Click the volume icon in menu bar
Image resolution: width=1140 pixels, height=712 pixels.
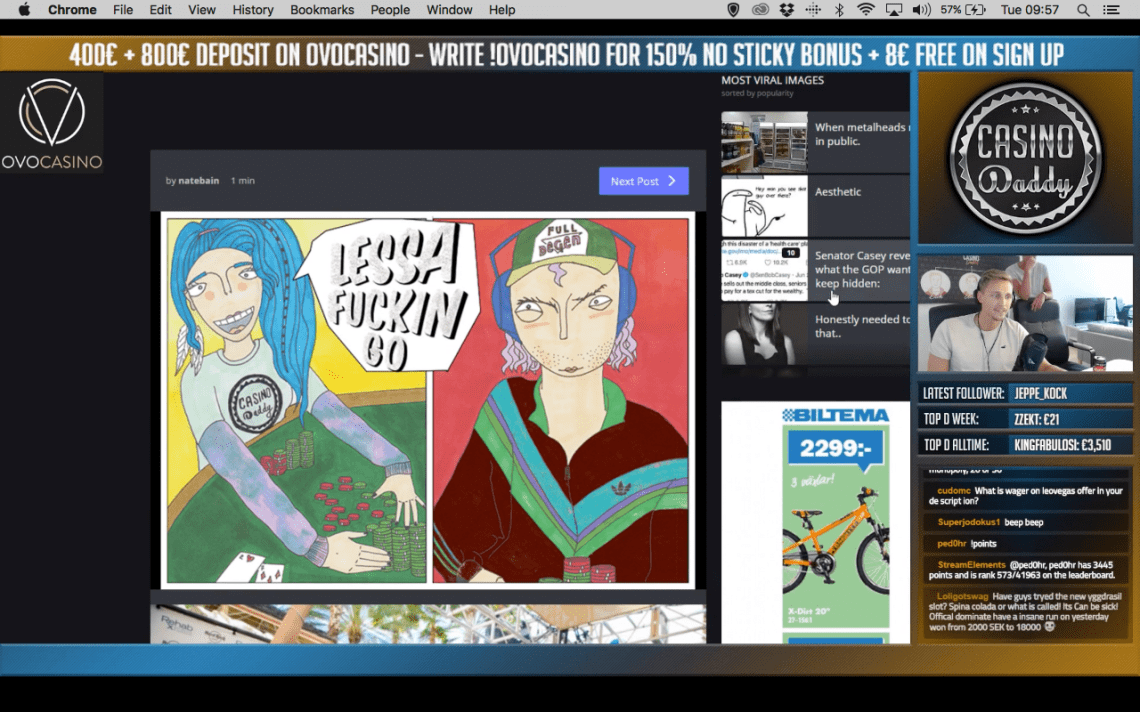click(x=921, y=9)
